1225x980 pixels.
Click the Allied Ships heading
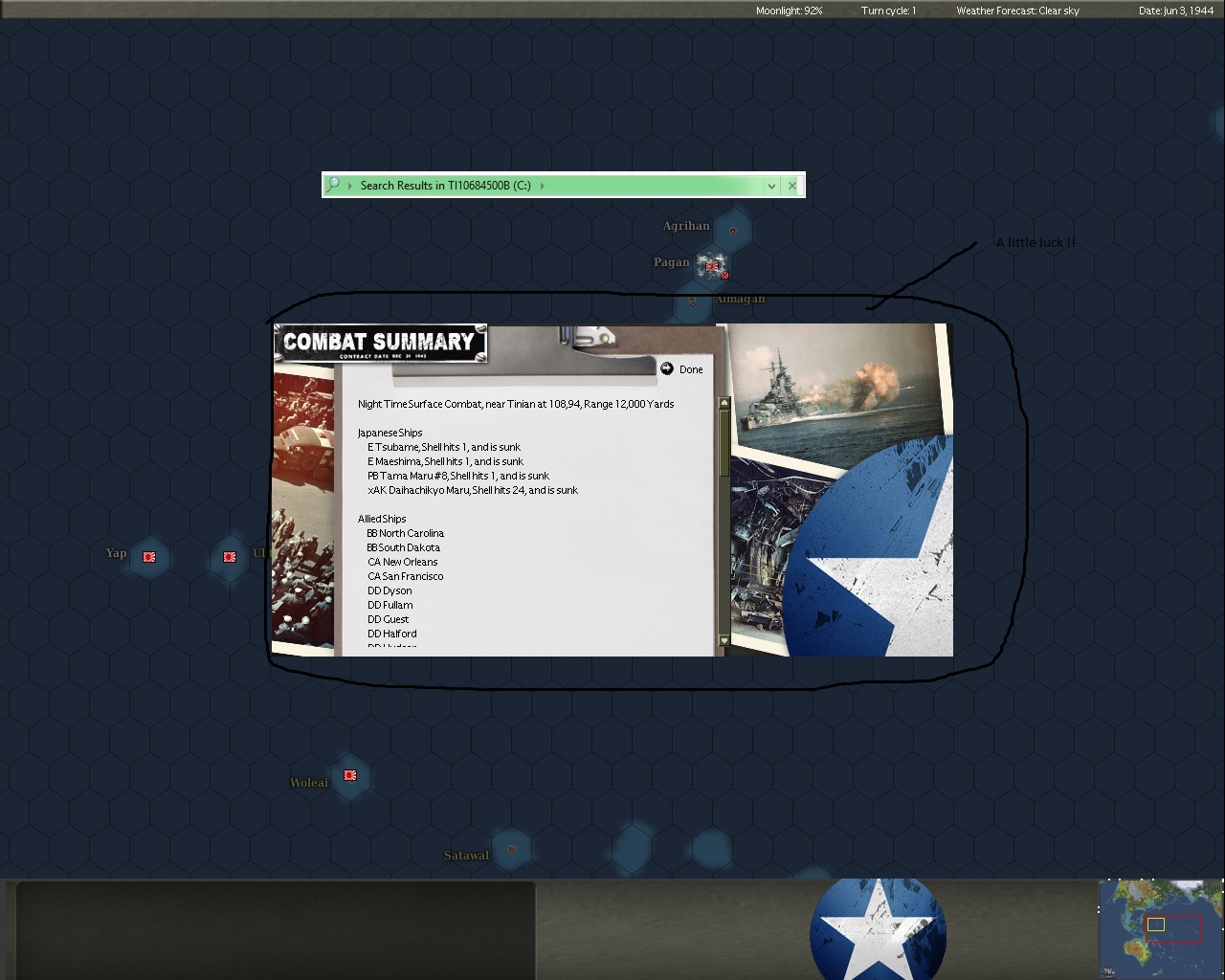click(x=382, y=519)
